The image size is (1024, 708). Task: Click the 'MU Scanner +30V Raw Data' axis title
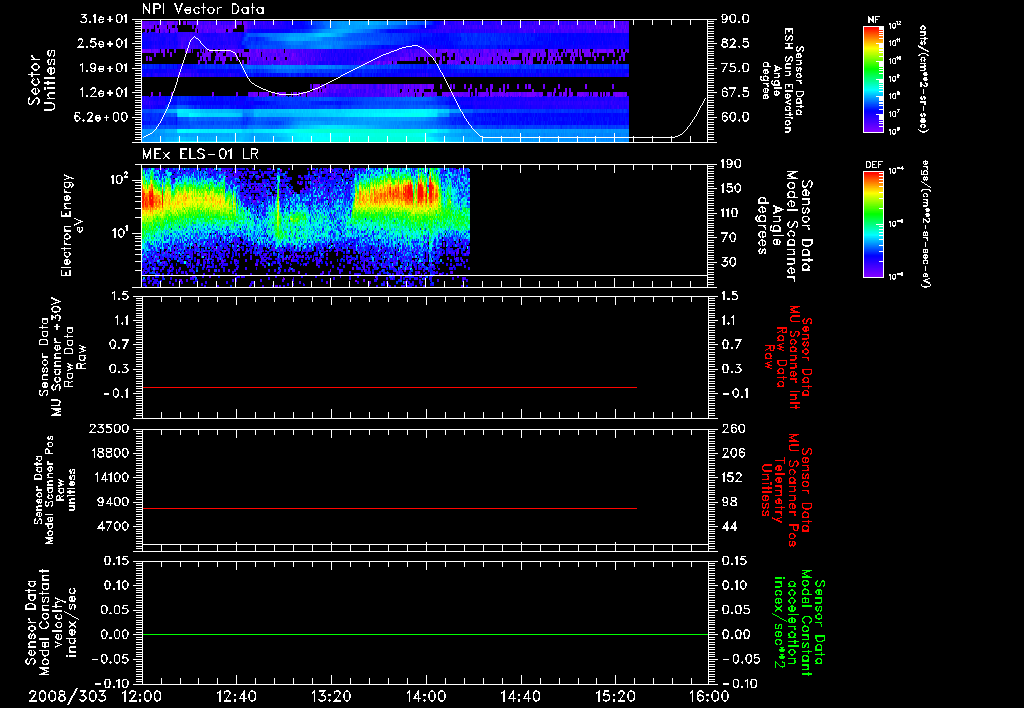point(62,357)
